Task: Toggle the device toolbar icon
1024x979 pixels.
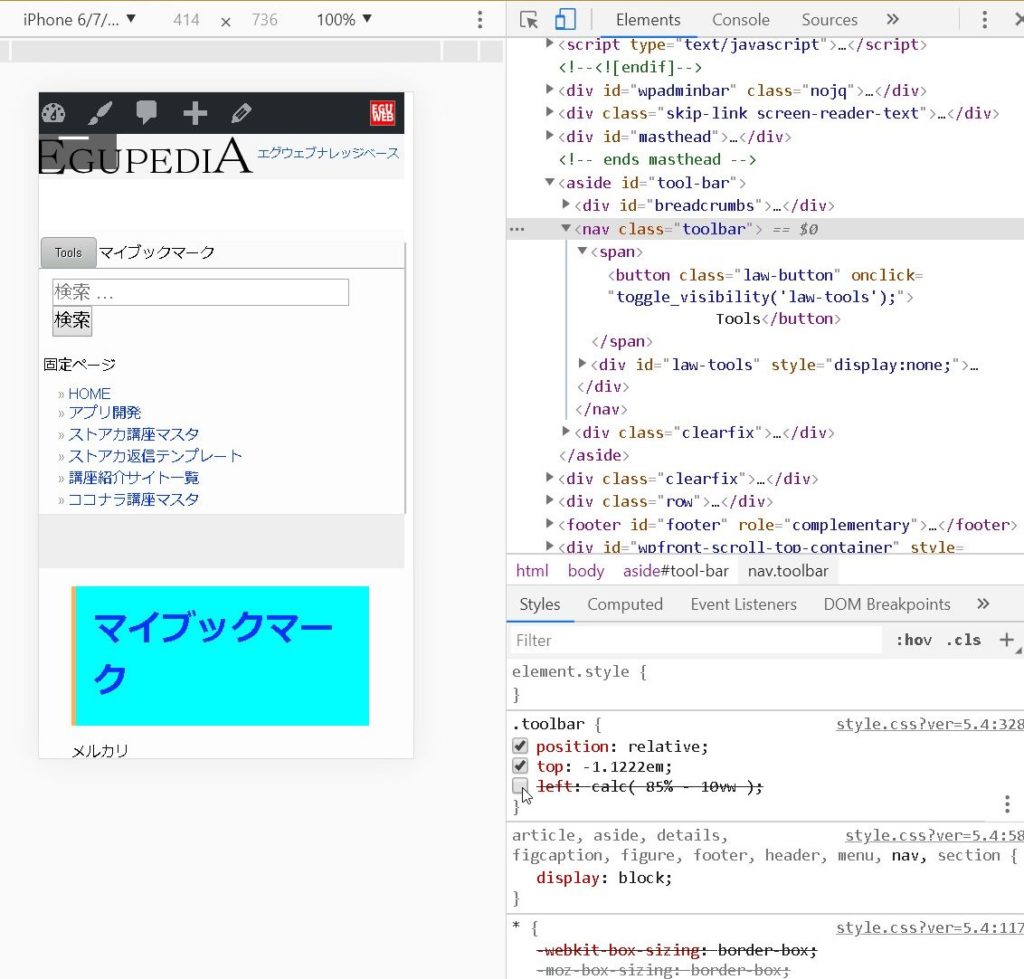Action: 565,20
